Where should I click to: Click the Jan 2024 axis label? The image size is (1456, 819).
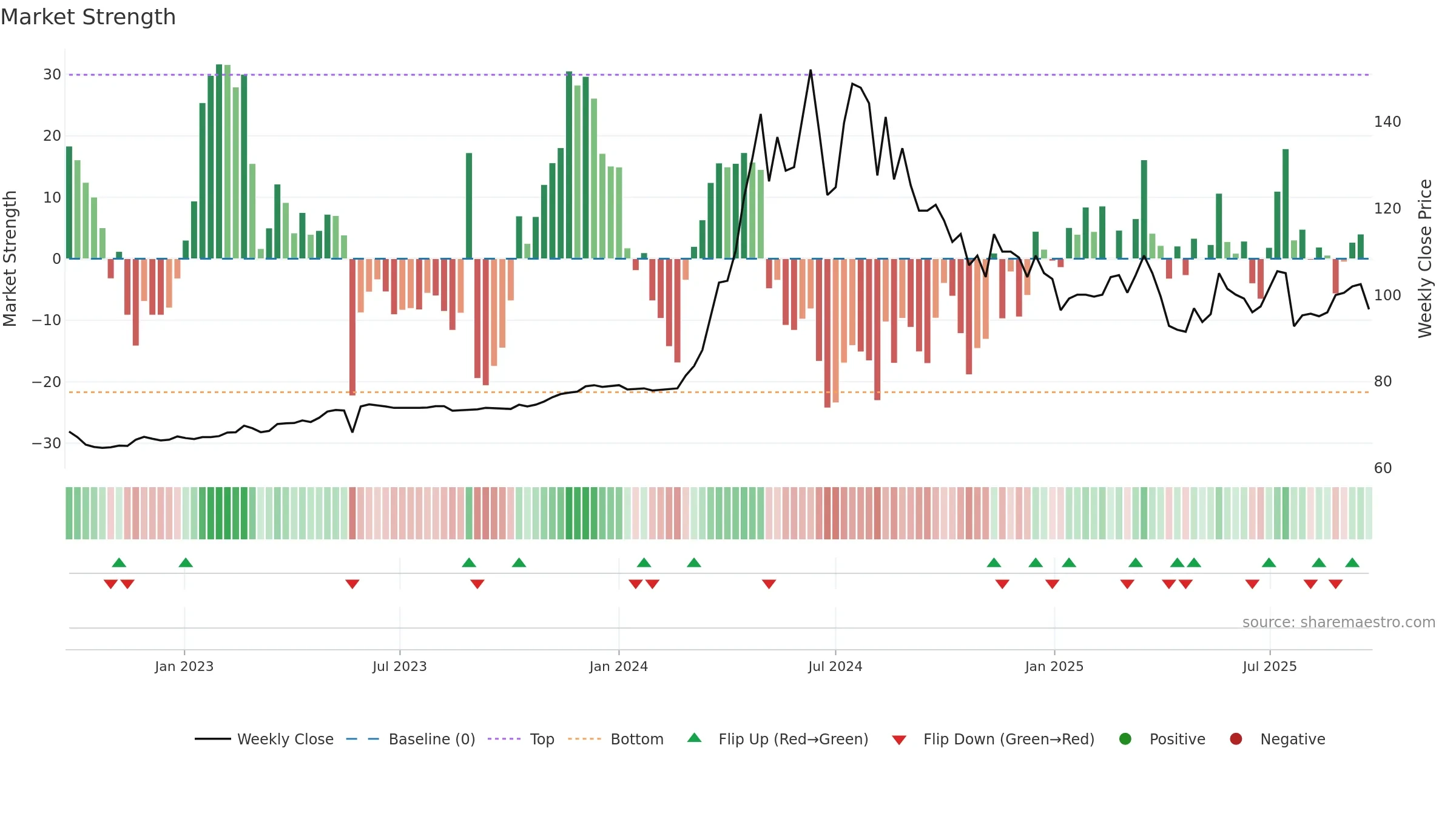pos(619,666)
